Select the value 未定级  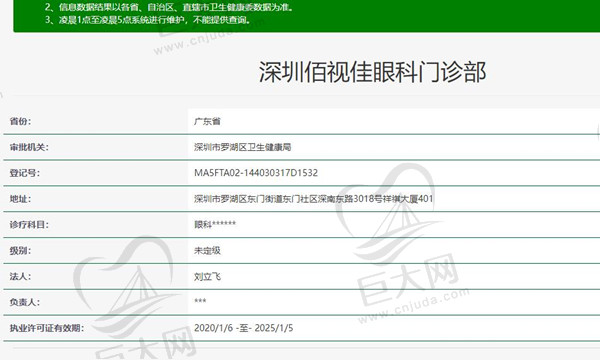click(x=207, y=251)
